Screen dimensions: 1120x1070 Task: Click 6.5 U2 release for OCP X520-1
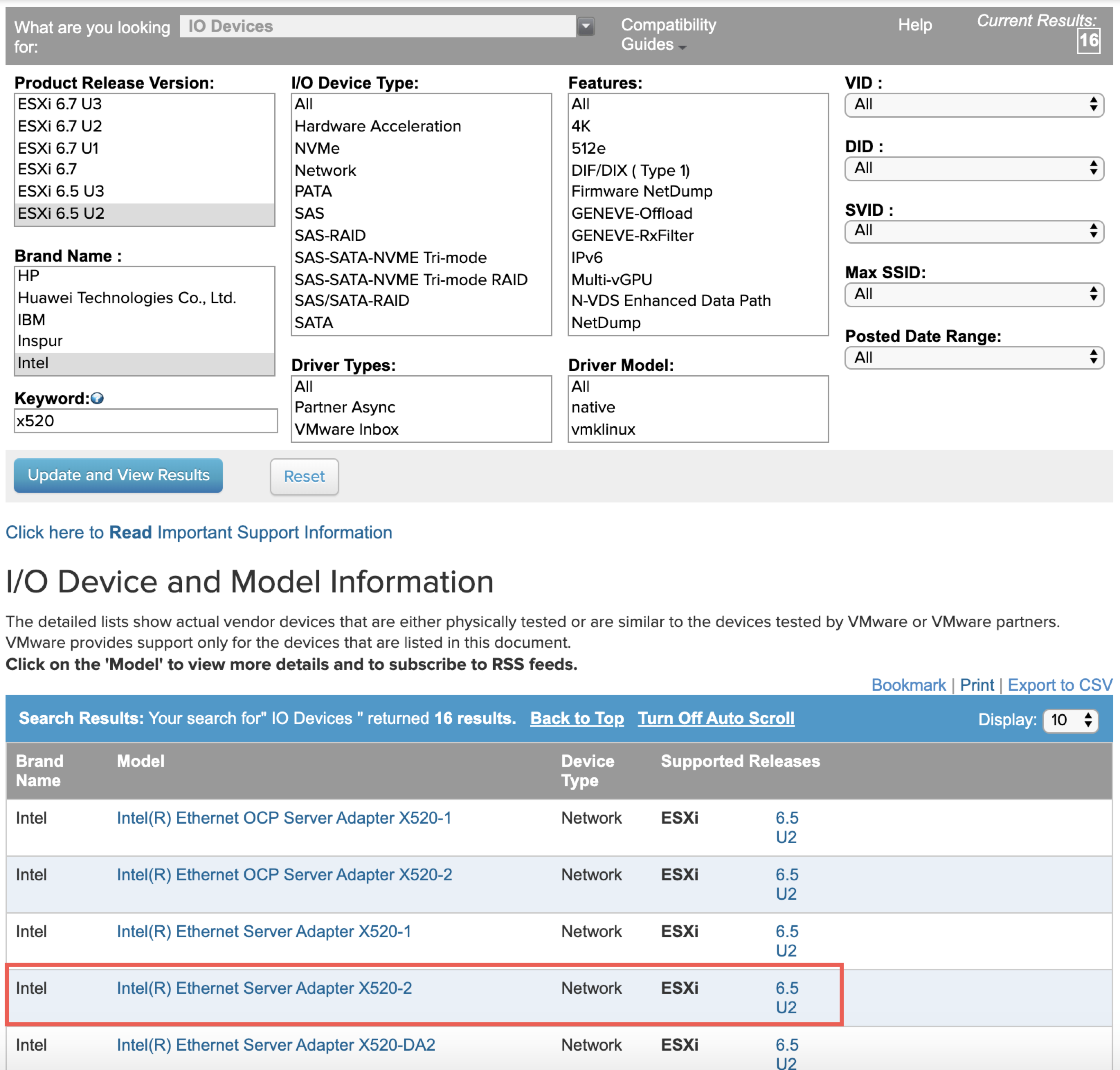[x=786, y=827]
